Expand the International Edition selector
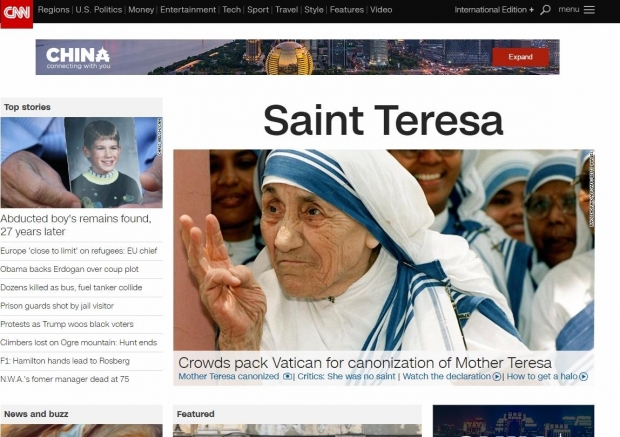 tap(494, 10)
